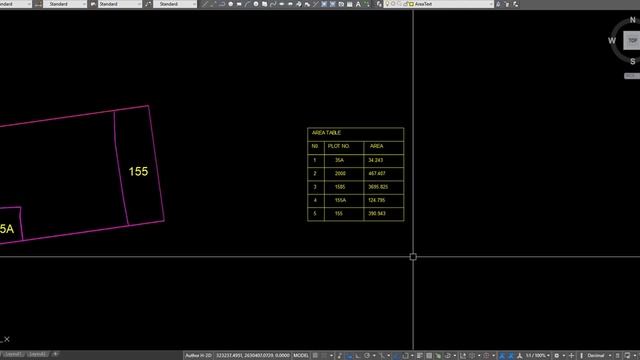640x360 pixels.
Task: Click the plot number 2000 table cell
Action: coord(344,173)
